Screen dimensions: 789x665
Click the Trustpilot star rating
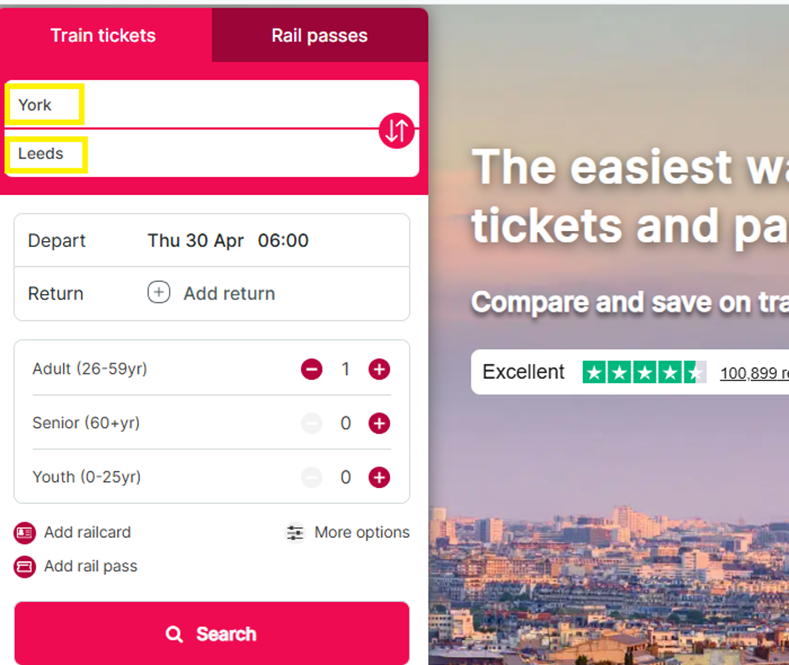tap(644, 373)
